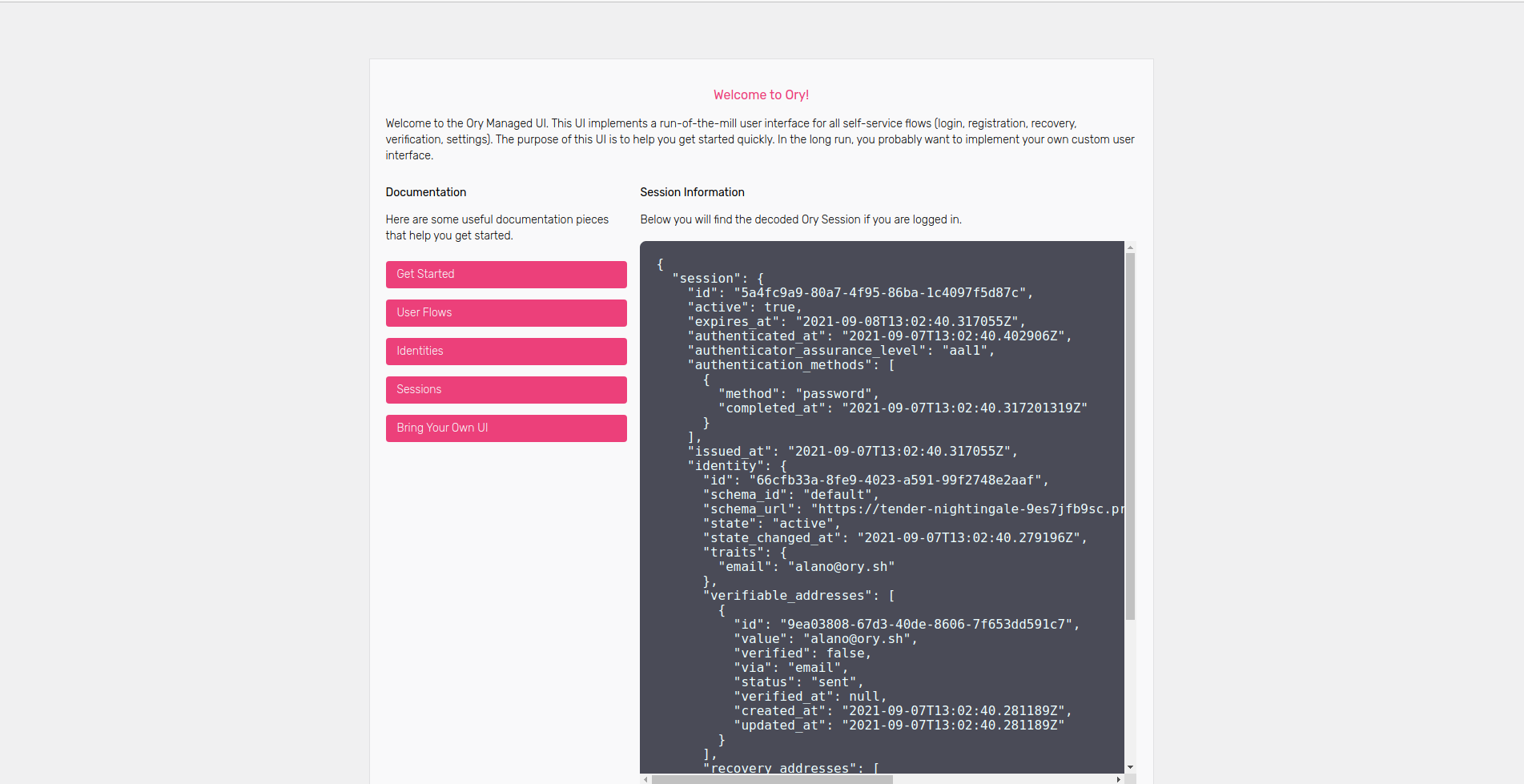1524x784 pixels.
Task: Click the Session Information heading
Action: coord(692,192)
